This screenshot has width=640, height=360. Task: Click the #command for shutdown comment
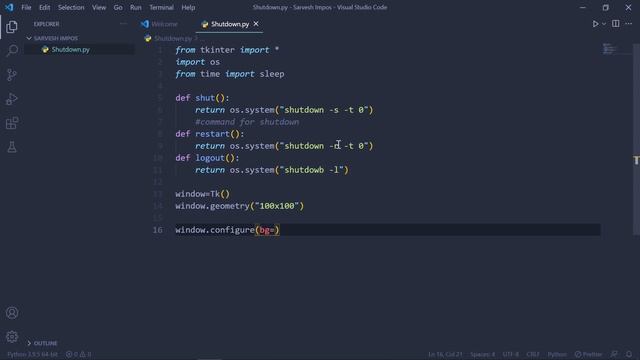point(247,122)
